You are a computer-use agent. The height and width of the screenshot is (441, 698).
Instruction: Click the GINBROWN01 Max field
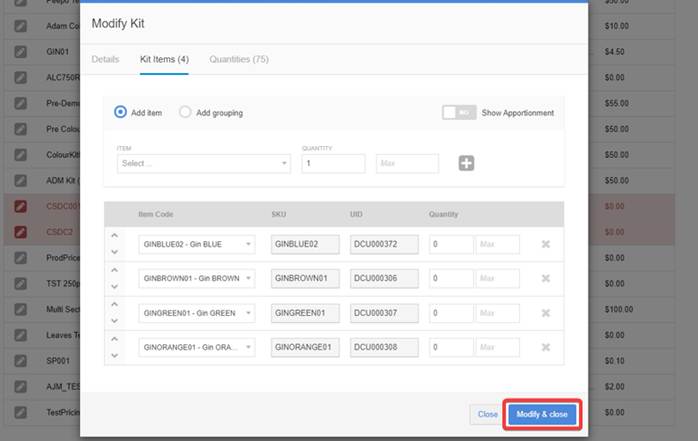point(497,279)
